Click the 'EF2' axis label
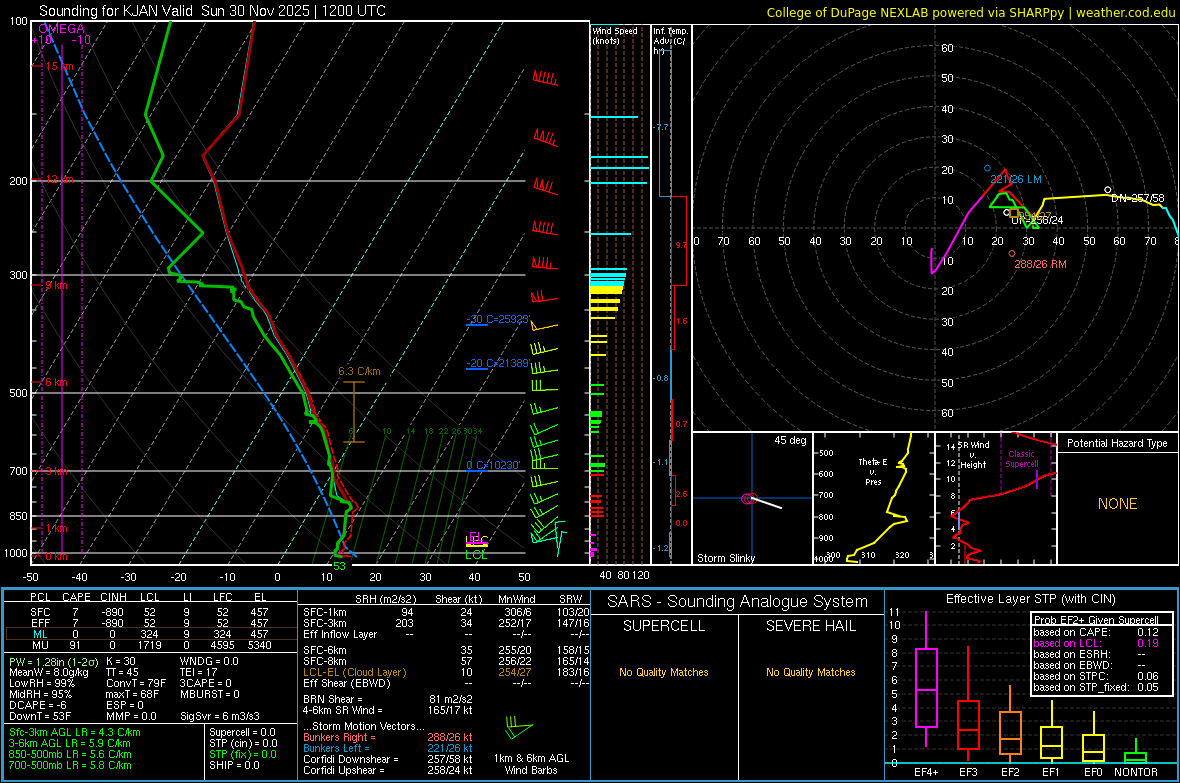This screenshot has width=1180, height=783. click(x=1010, y=772)
